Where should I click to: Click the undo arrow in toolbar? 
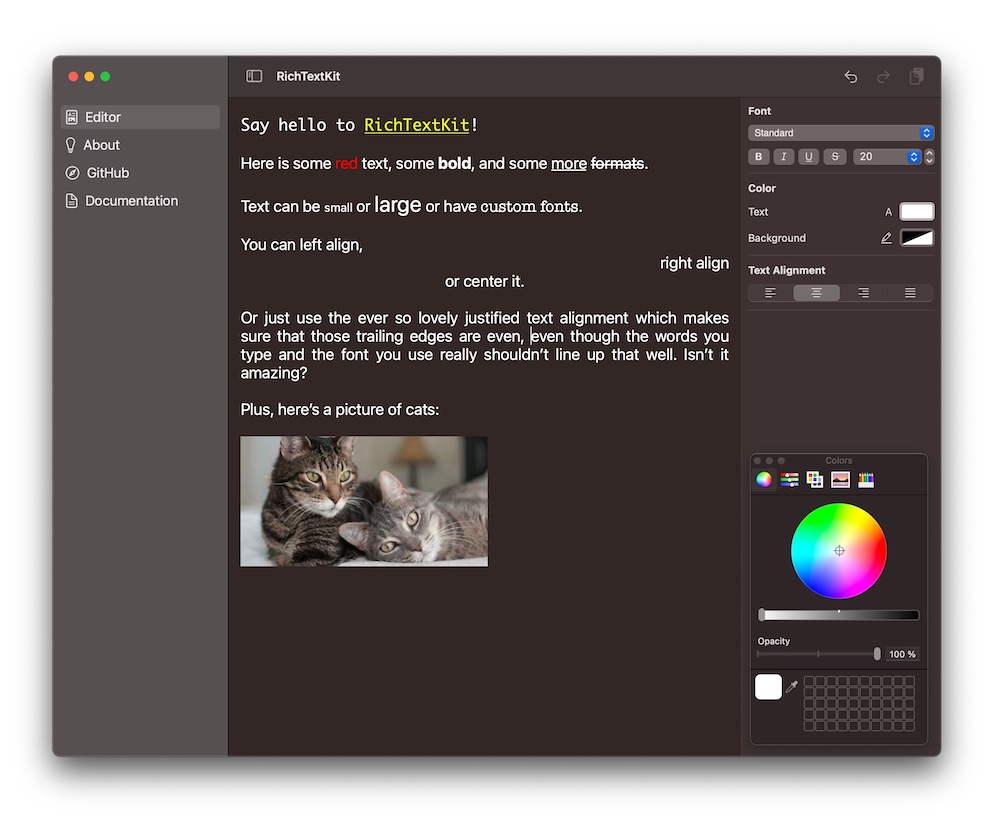point(851,77)
